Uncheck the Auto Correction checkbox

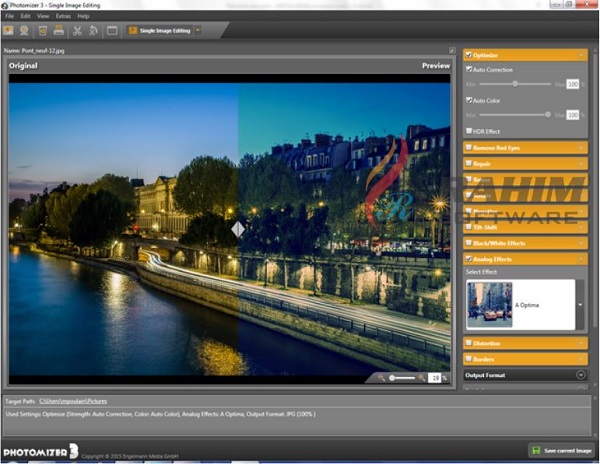click(470, 69)
